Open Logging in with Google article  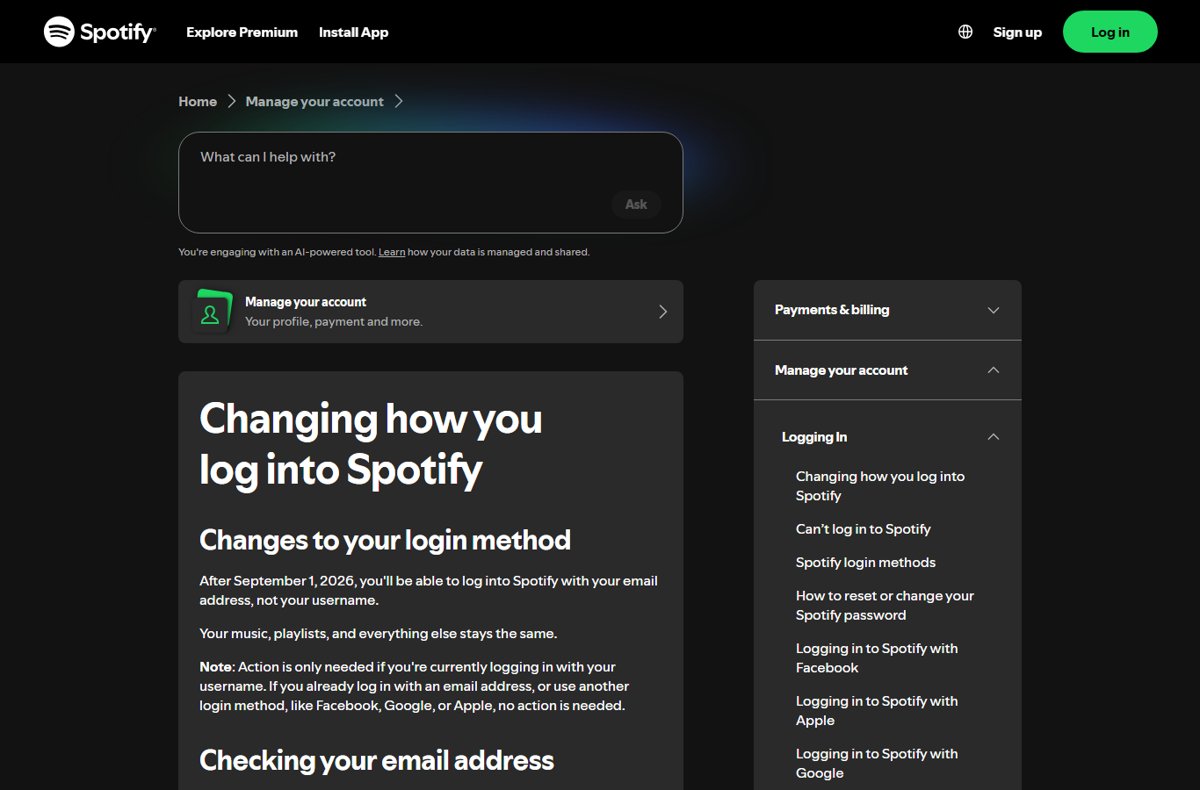click(877, 763)
